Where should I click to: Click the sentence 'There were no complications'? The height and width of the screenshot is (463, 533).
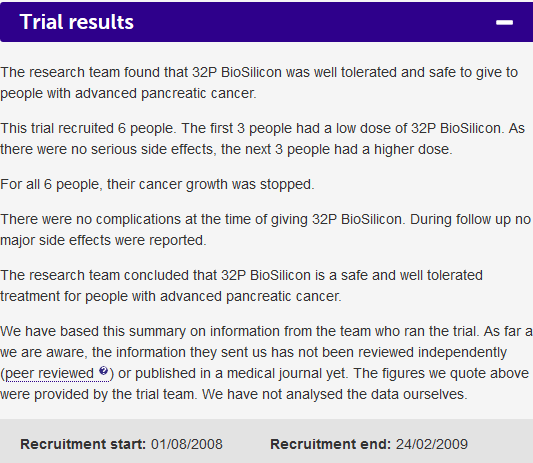tap(203, 220)
